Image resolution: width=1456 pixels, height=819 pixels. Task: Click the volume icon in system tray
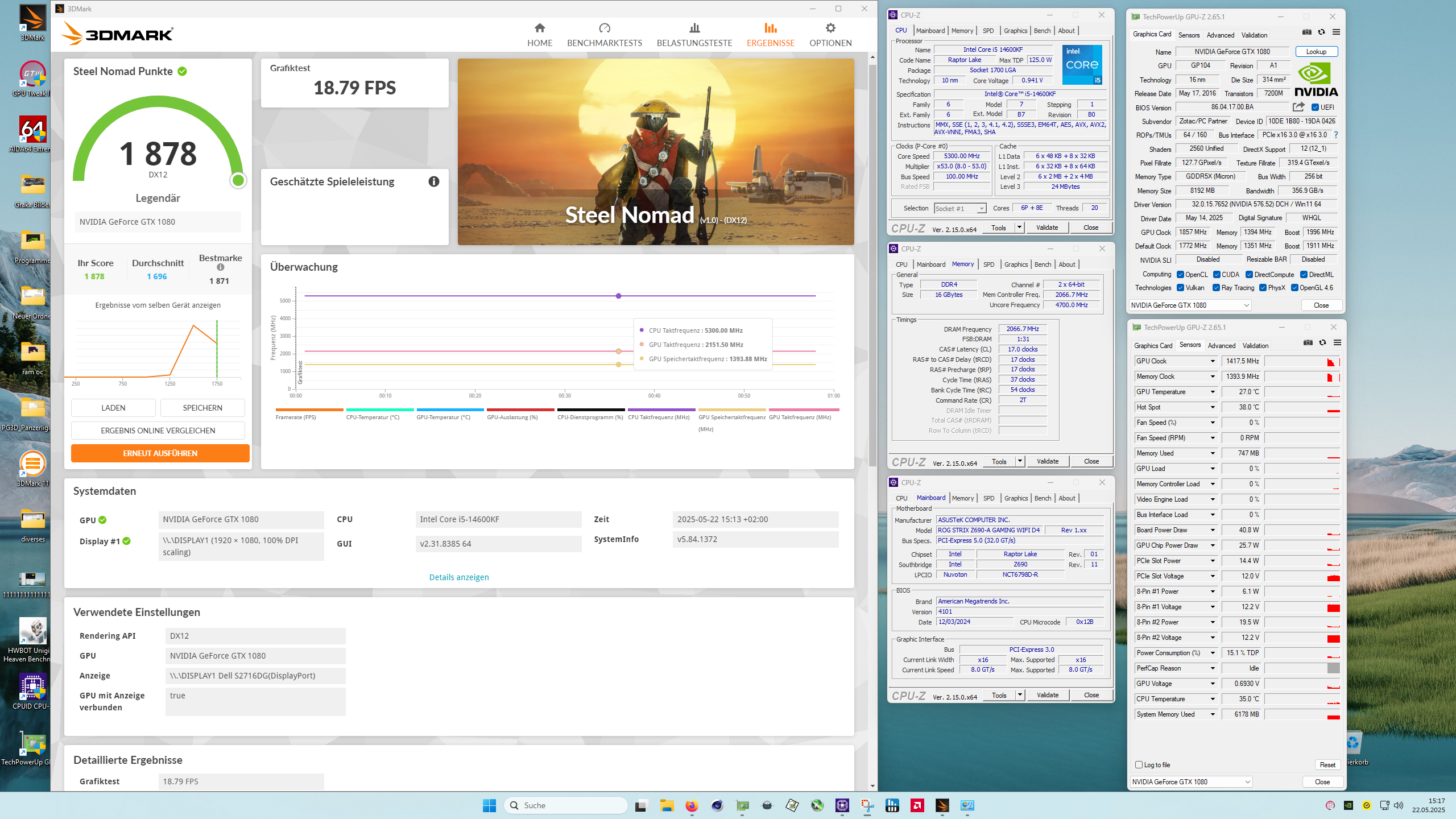pos(1399,805)
